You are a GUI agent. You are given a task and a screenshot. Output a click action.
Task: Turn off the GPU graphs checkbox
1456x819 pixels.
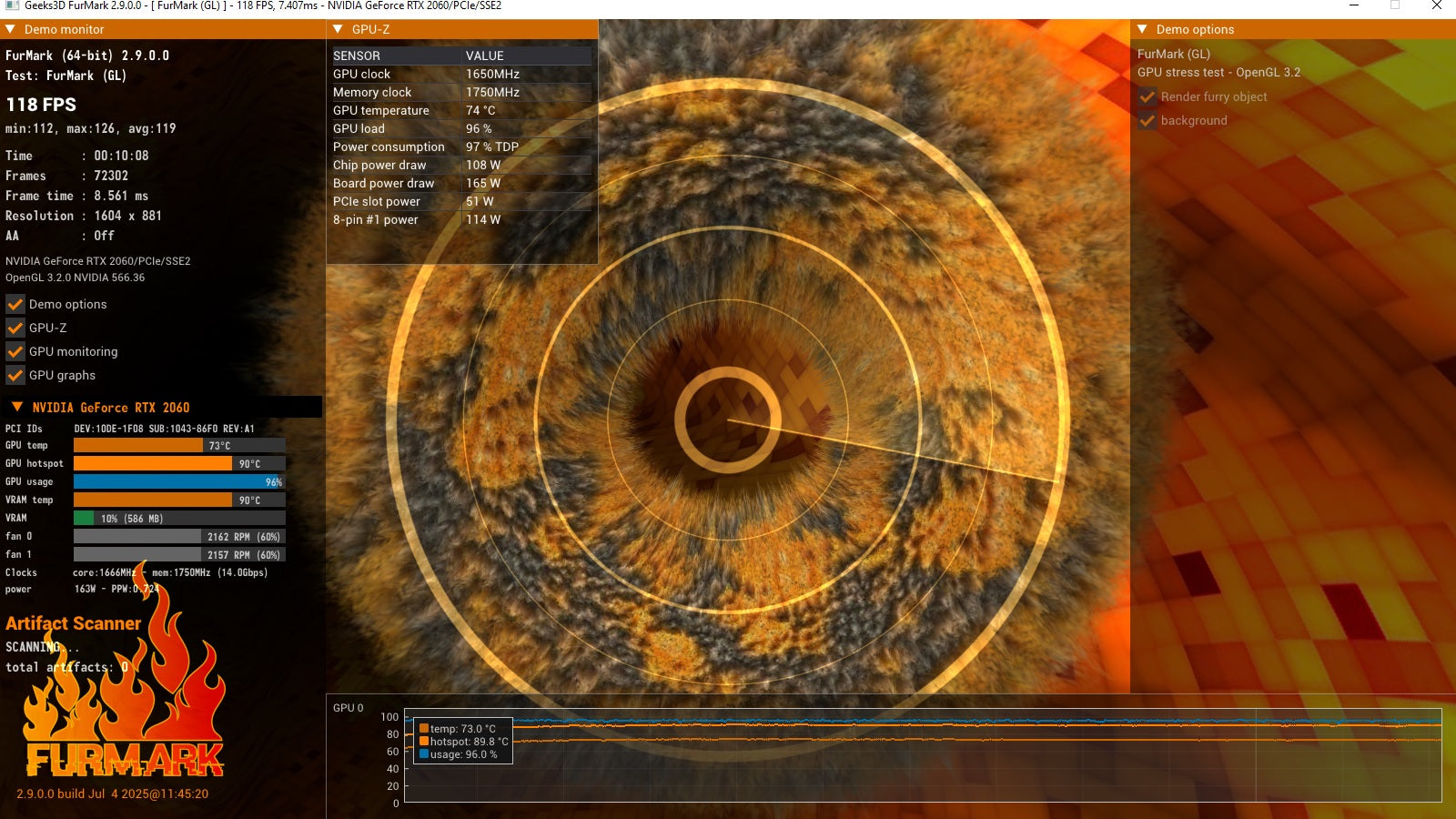pyautogui.click(x=15, y=375)
